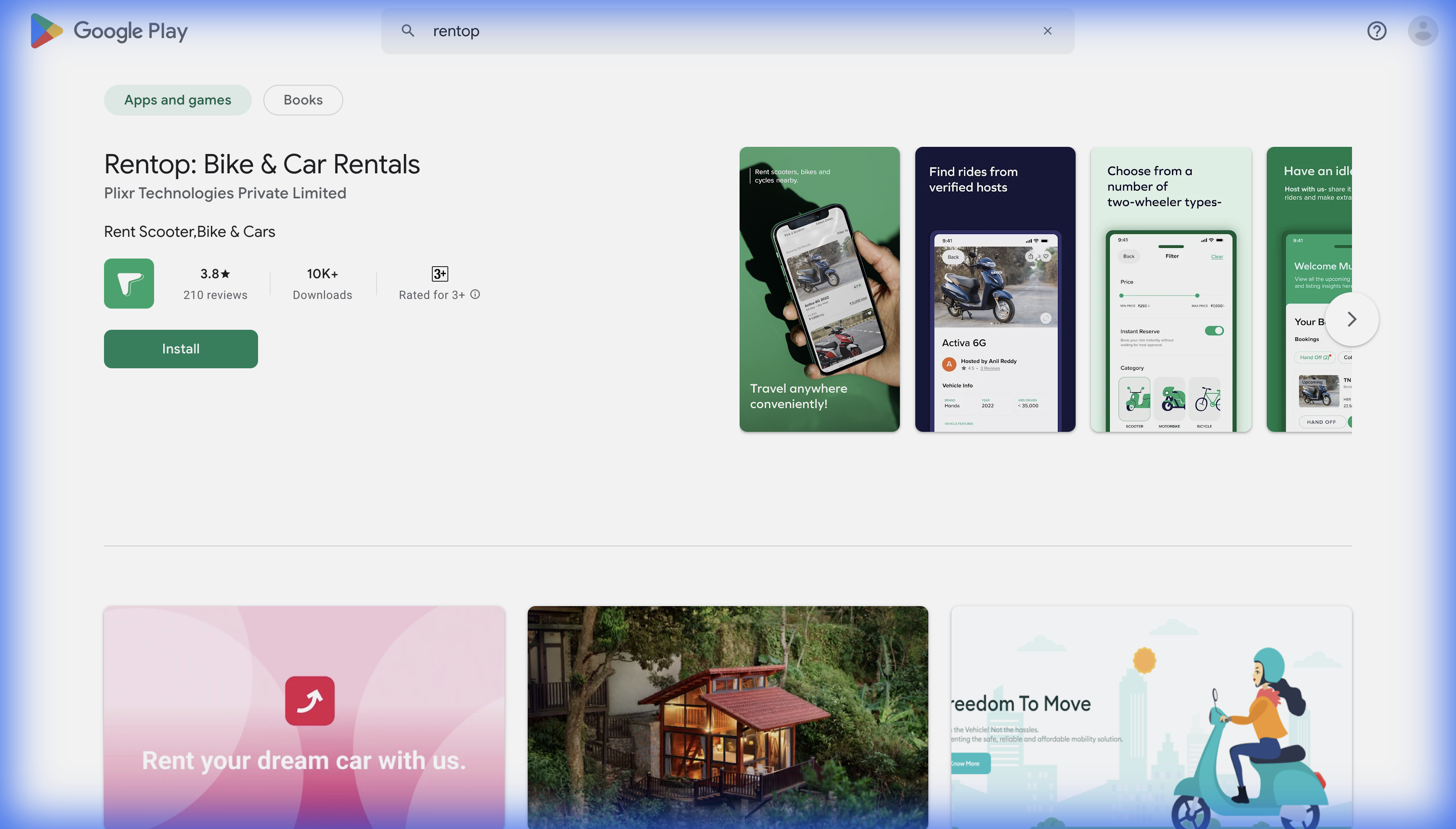Screen dimensions: 1456x829
Task: Open the Travel anywhere conveniently screenshot
Action: tap(819, 289)
